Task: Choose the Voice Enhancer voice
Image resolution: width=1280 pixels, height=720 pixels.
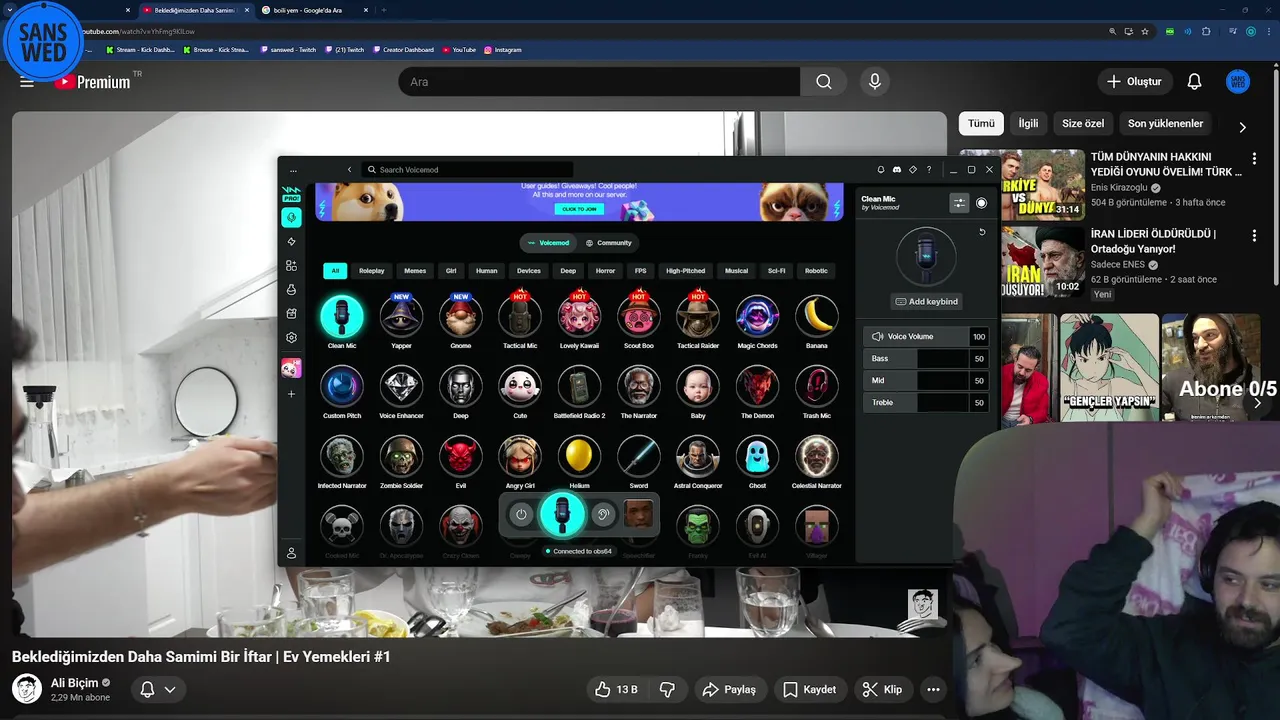Action: [x=401, y=387]
